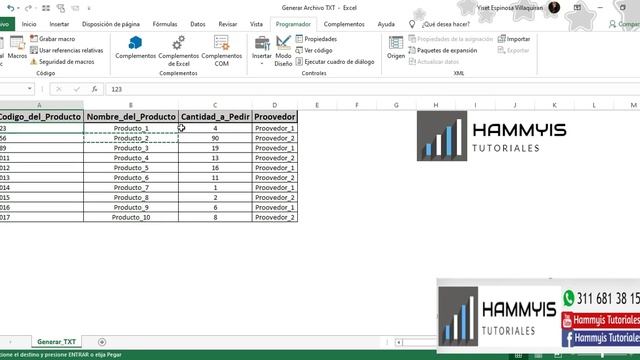Click the horizontal scrollbar left arrow
Screen dimensions: 640x360
pyautogui.click(x=398, y=342)
